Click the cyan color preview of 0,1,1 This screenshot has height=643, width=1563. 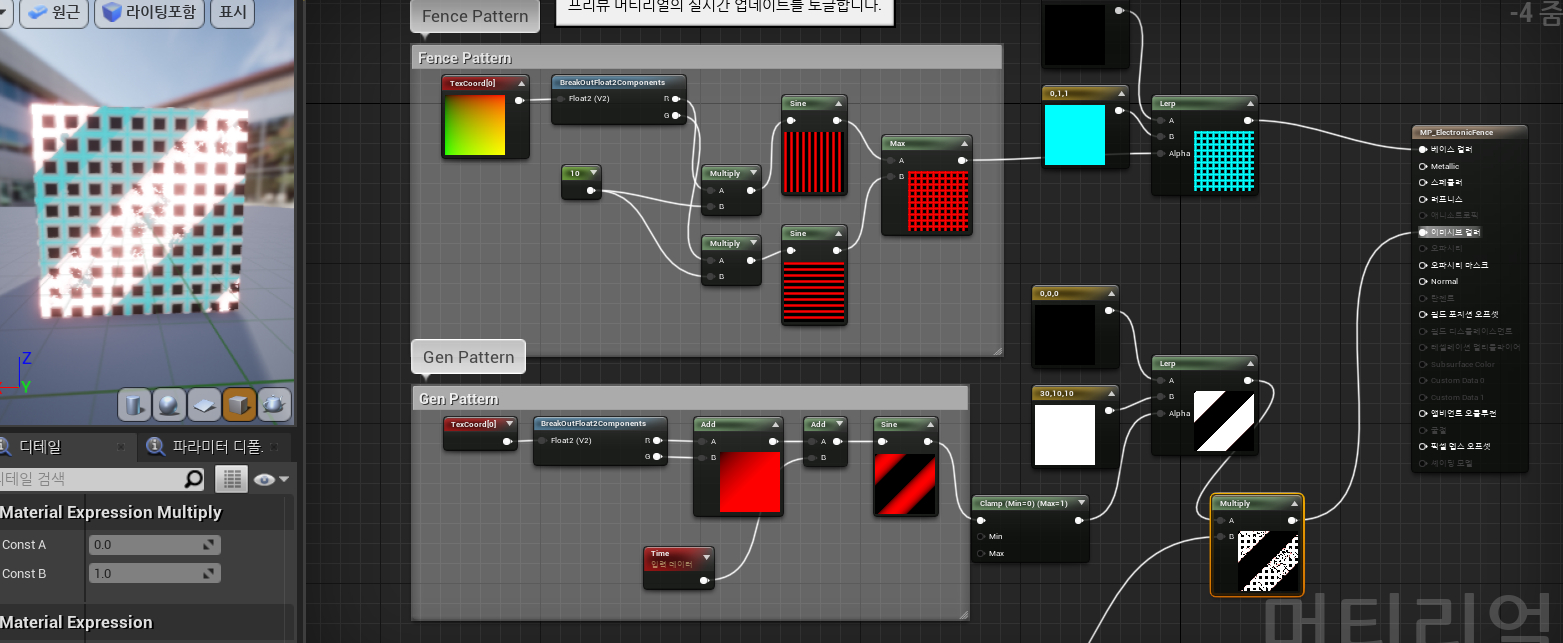pyautogui.click(x=1074, y=135)
